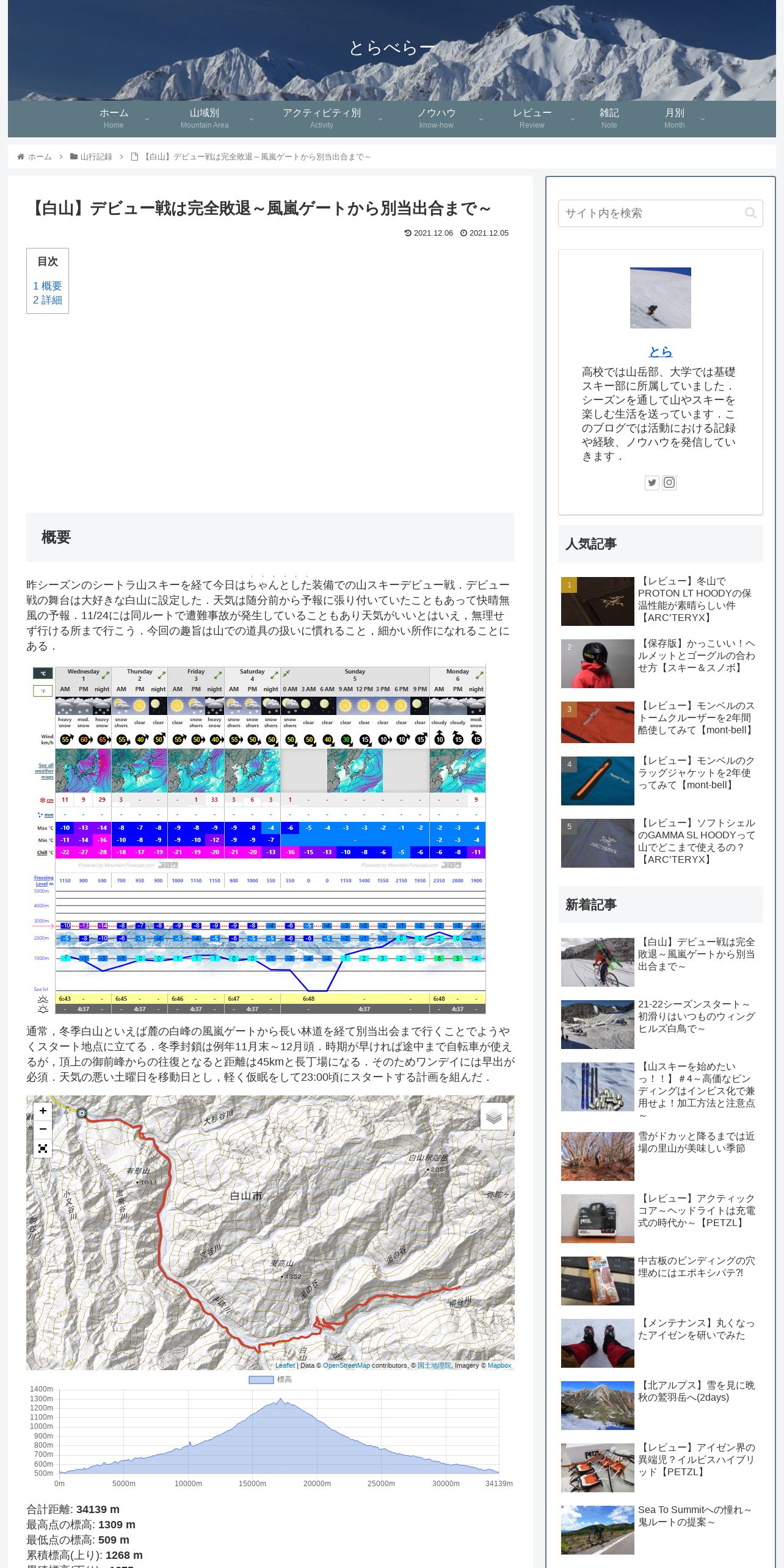Image resolution: width=784 pixels, height=1568 pixels.
Task: Open the Leaflet attribution link
Action: coord(285,1365)
